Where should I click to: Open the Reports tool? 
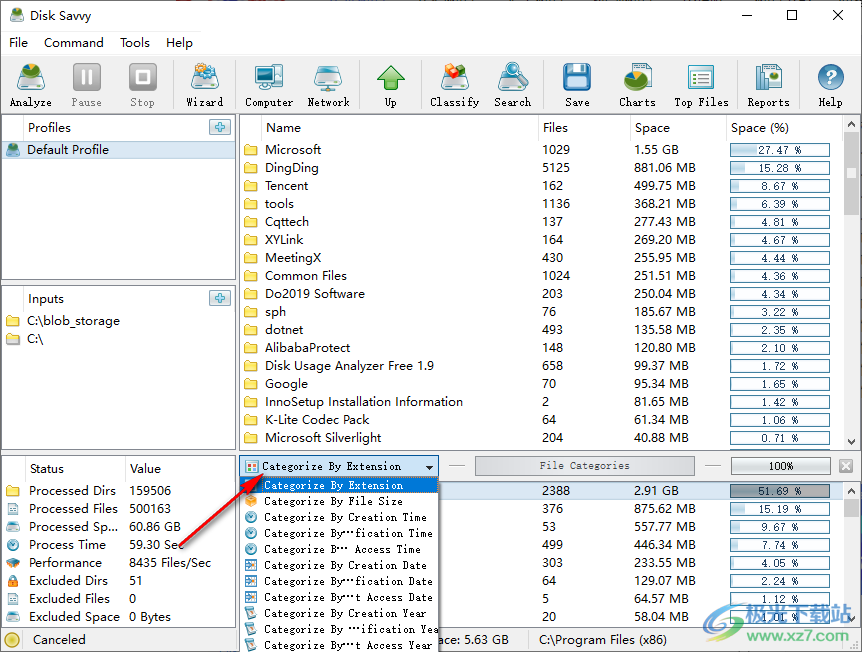[x=768, y=85]
